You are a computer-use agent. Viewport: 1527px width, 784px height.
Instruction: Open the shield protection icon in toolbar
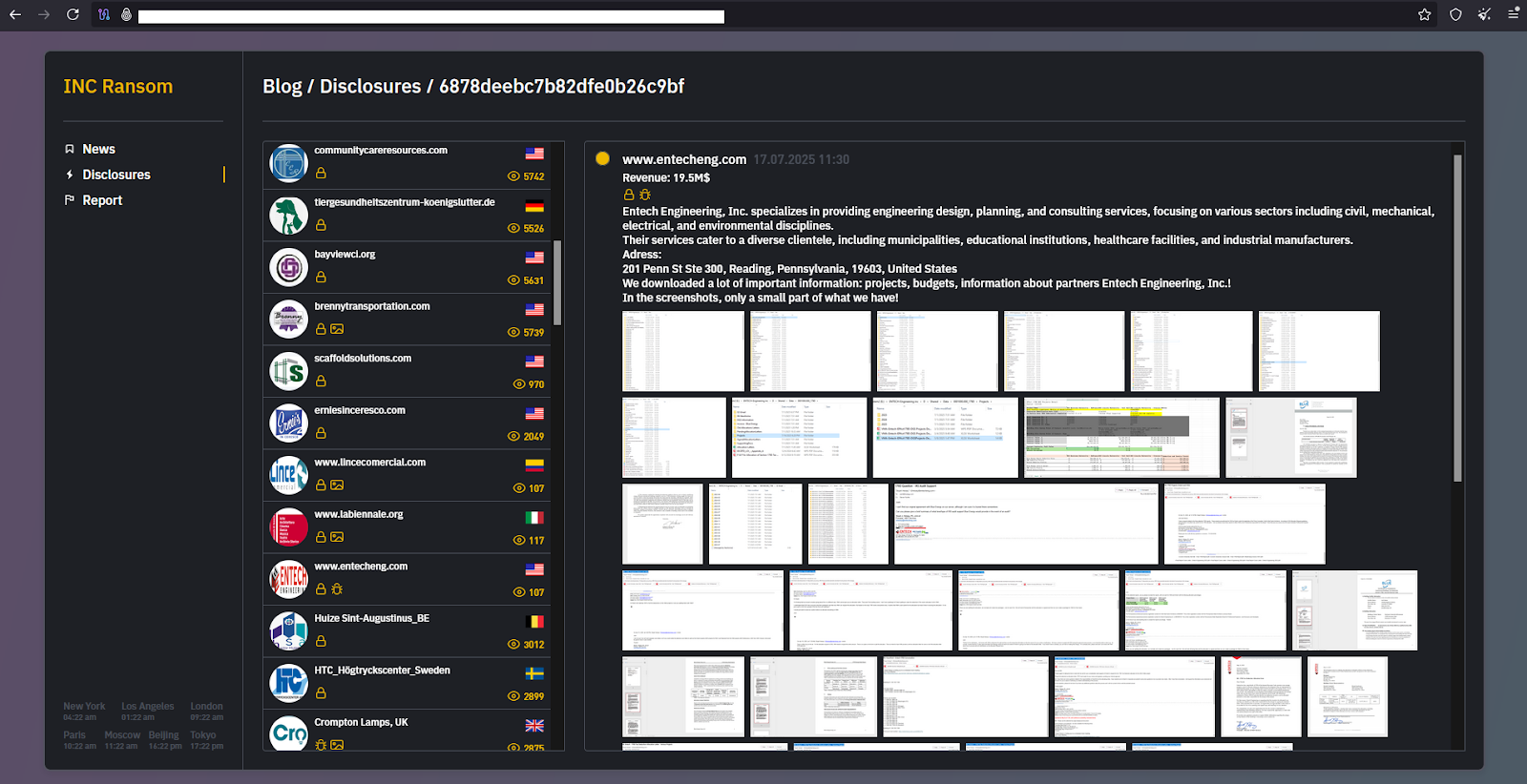tap(1455, 14)
